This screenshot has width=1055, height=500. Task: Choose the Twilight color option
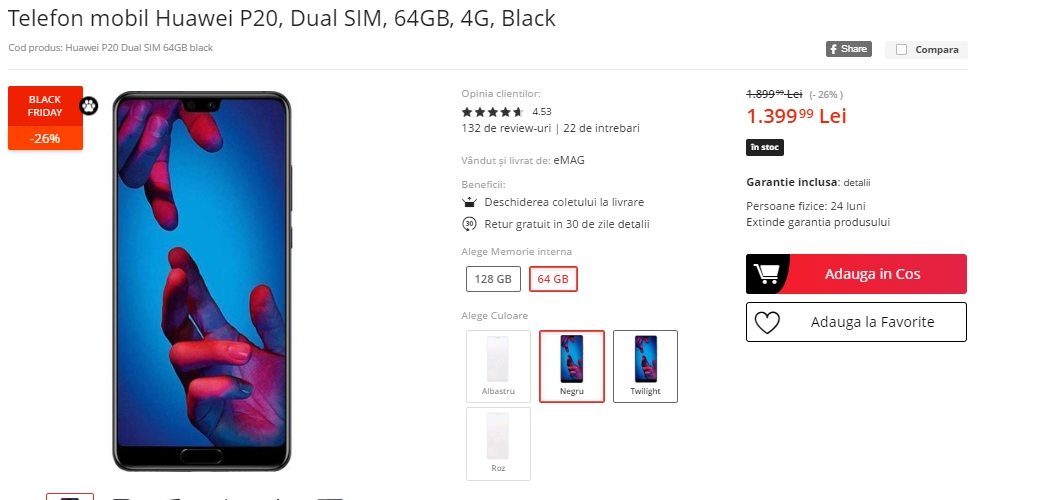tap(645, 366)
